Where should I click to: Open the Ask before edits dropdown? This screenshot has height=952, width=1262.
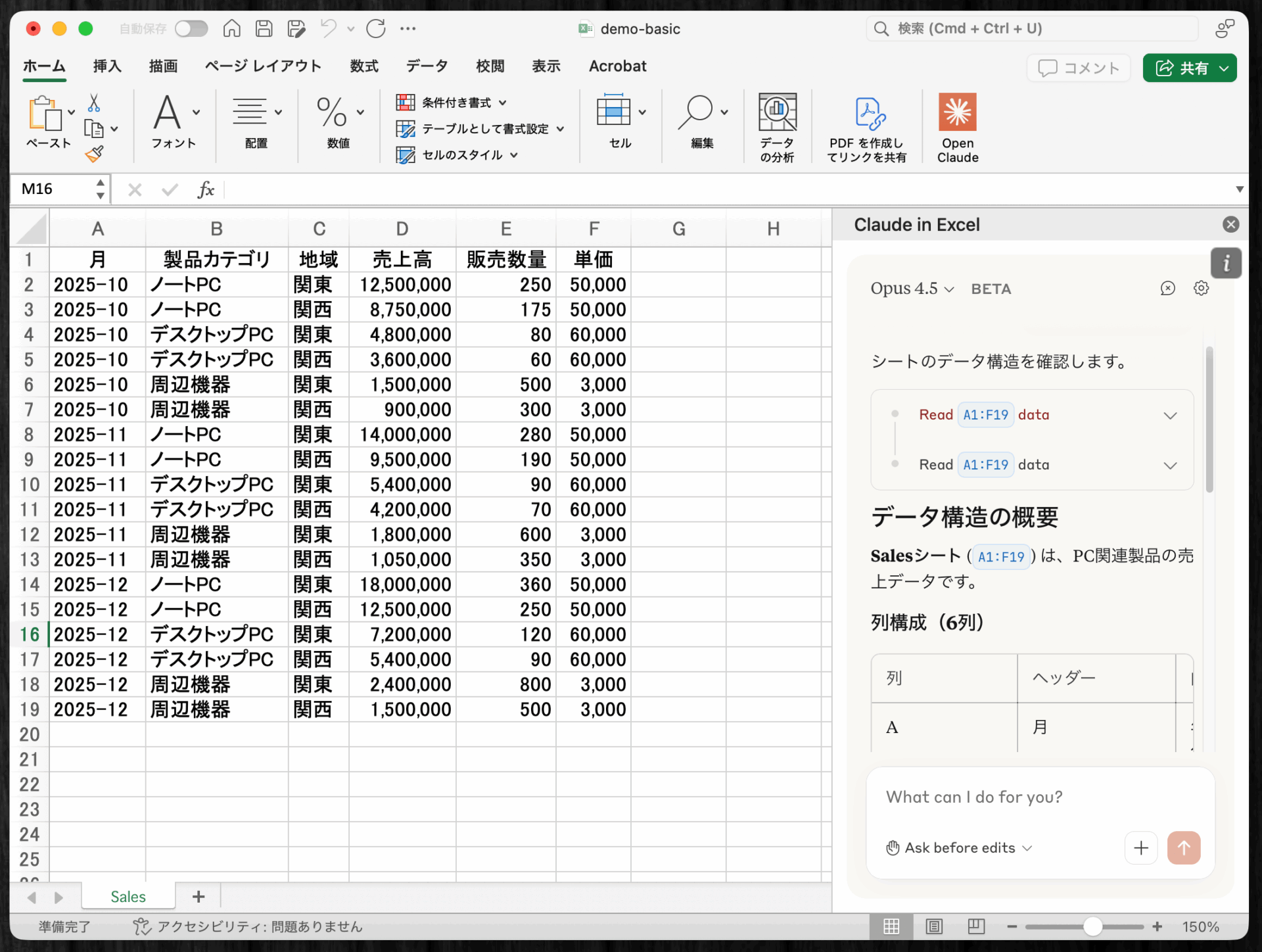pos(960,847)
